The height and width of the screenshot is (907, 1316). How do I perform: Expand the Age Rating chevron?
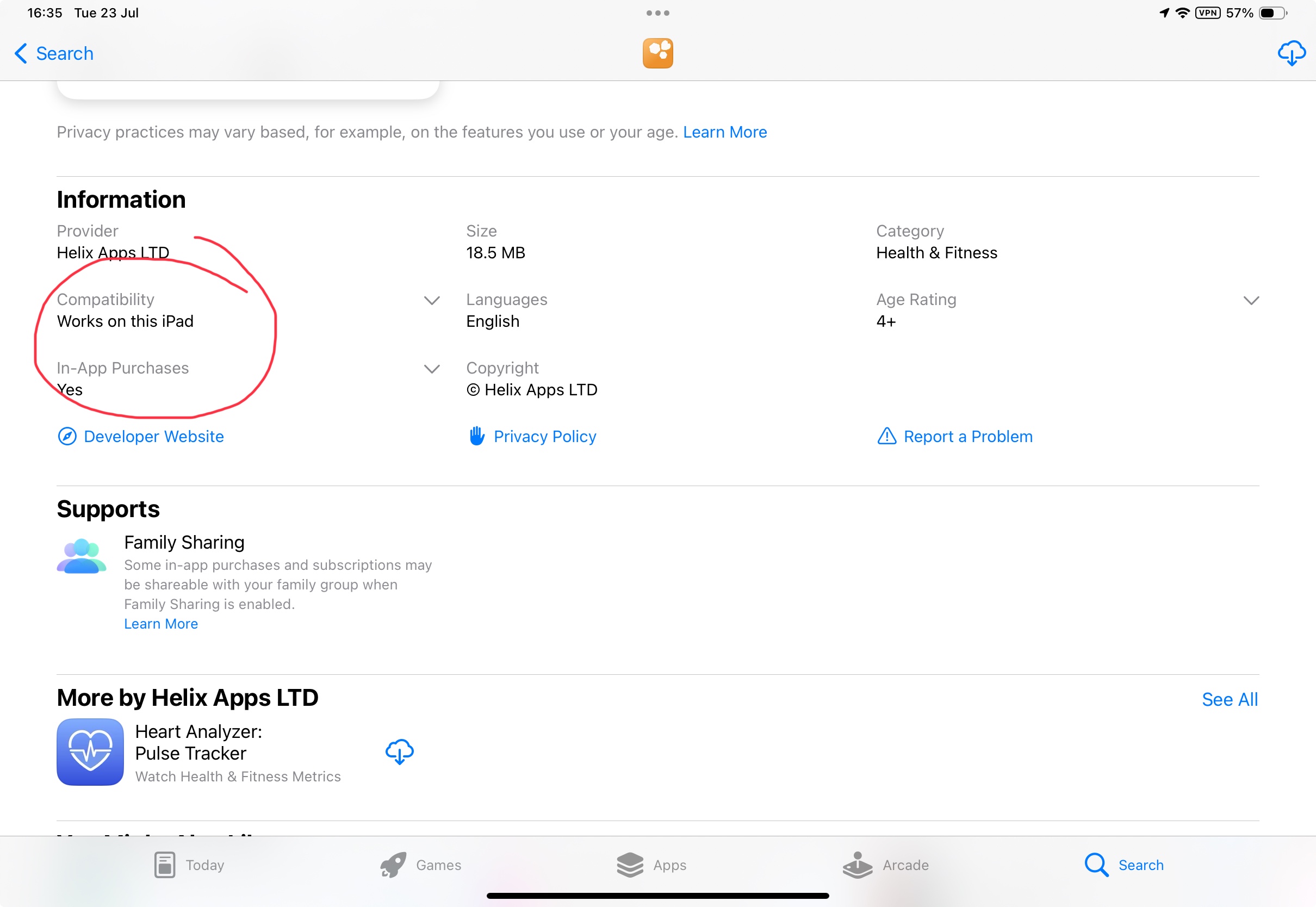(x=1251, y=300)
